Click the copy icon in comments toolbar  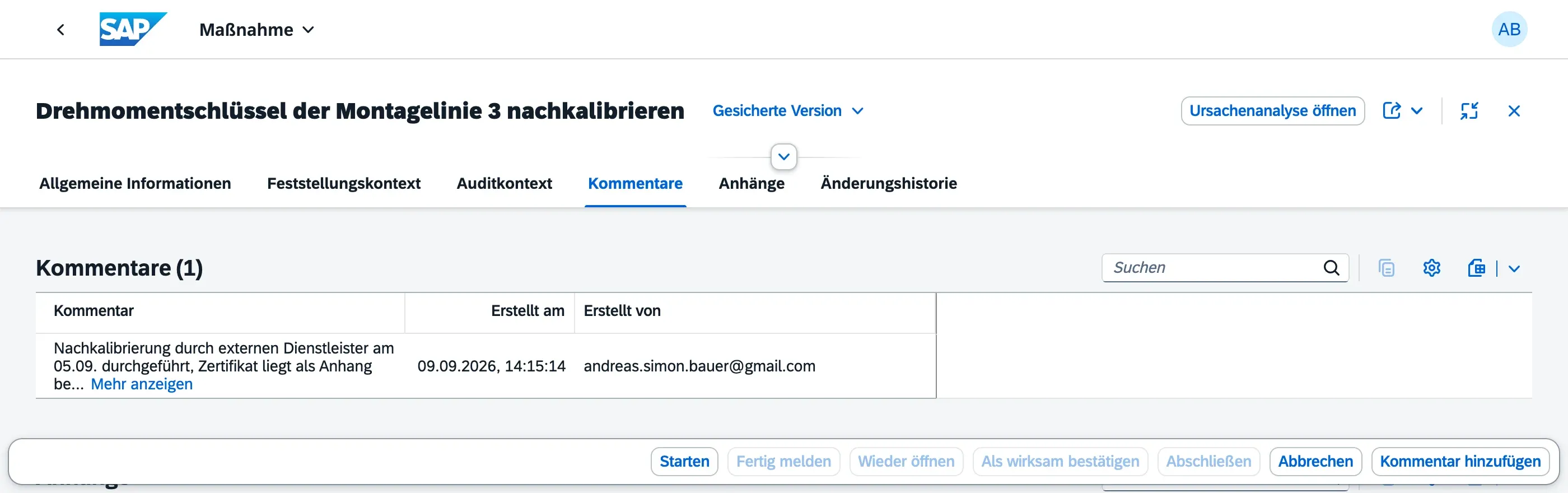(1386, 268)
